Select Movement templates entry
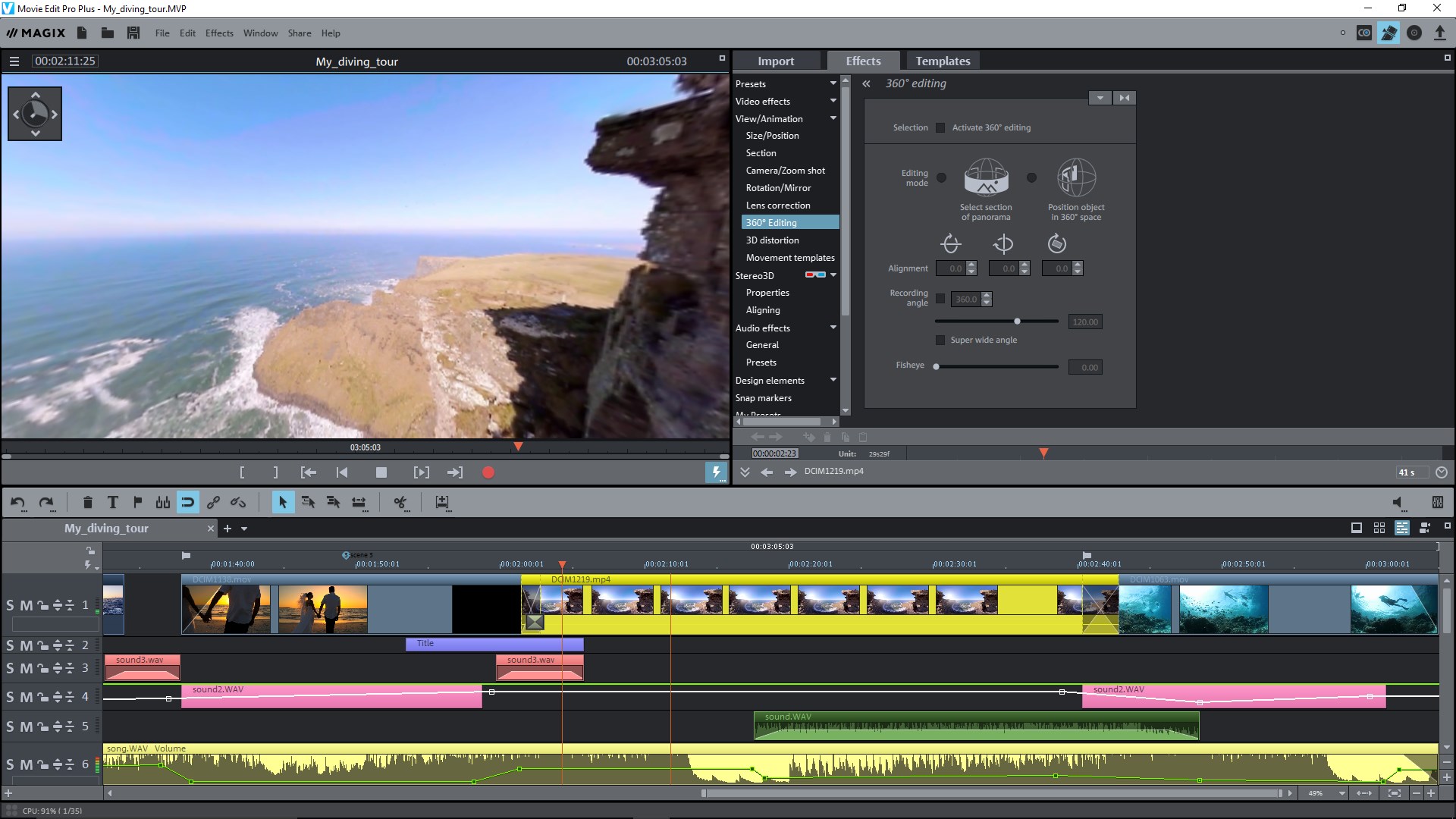 click(x=790, y=258)
